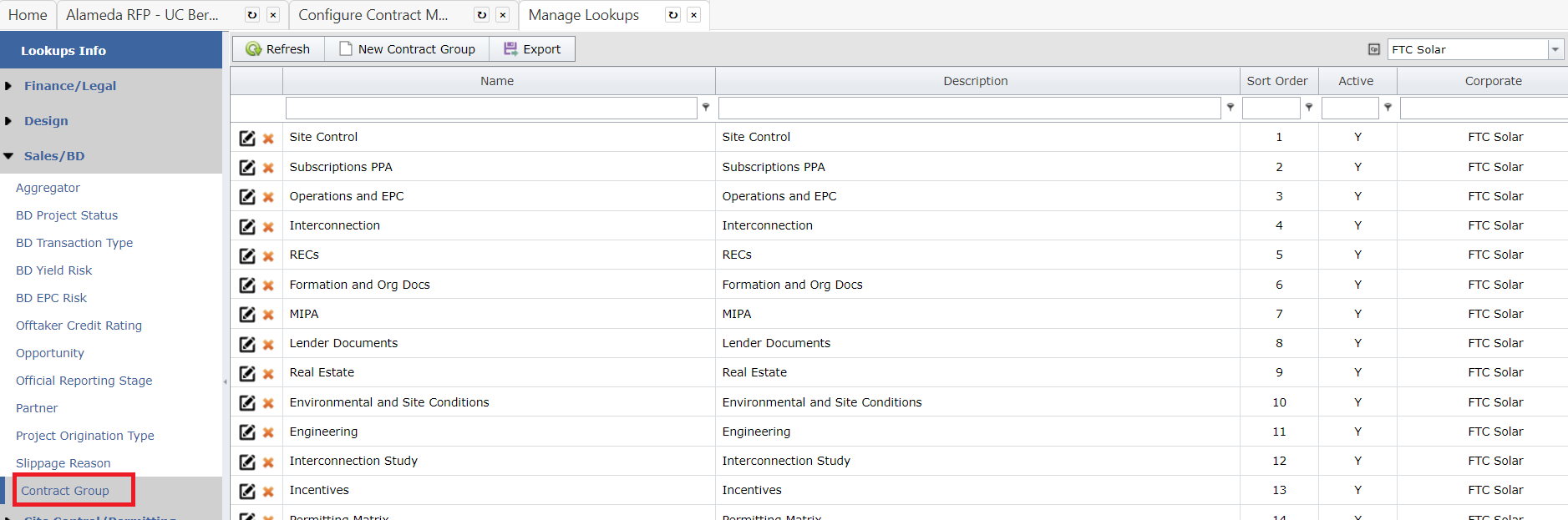The image size is (1568, 520).
Task: Create a New Contract Group
Action: pyautogui.click(x=407, y=49)
